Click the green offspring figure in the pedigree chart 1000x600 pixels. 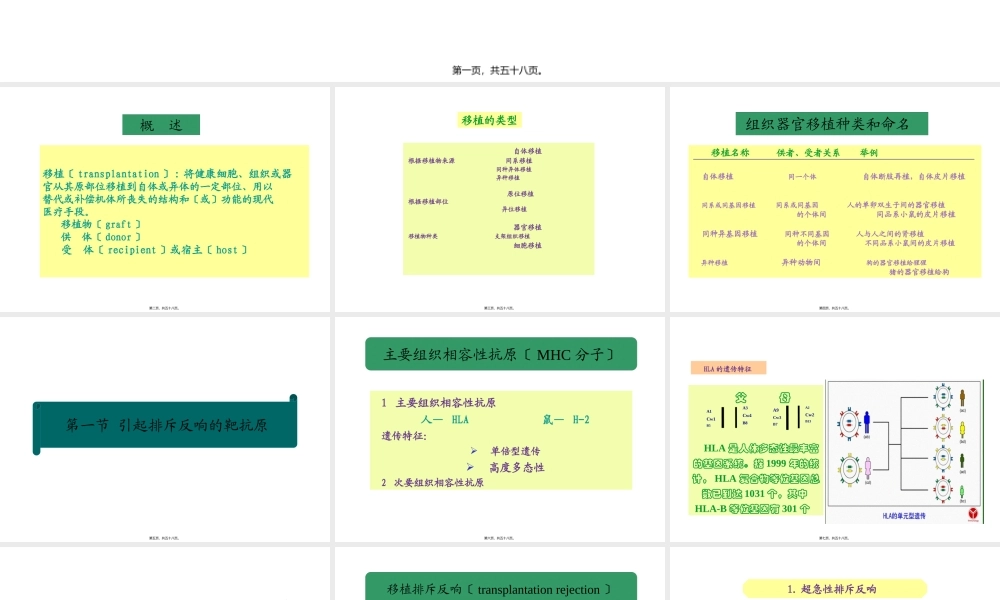(962, 461)
